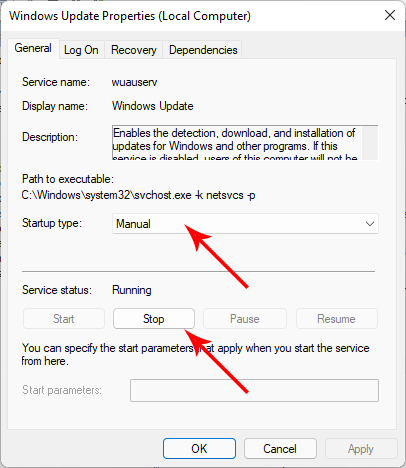Expand the Startup type dropdown showing Manual

tap(245, 224)
